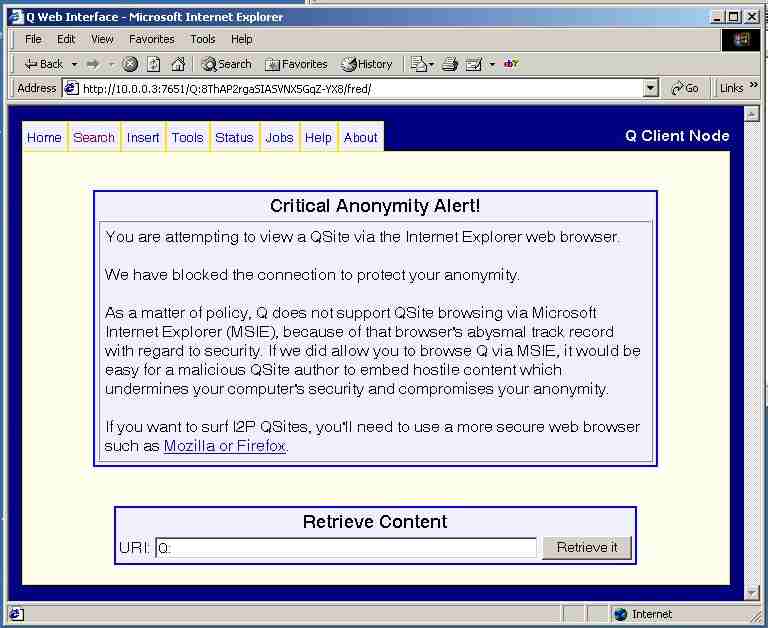Viewport: 768px width, 628px height.
Task: Maximize the Internet Explorer window
Action: (733, 17)
